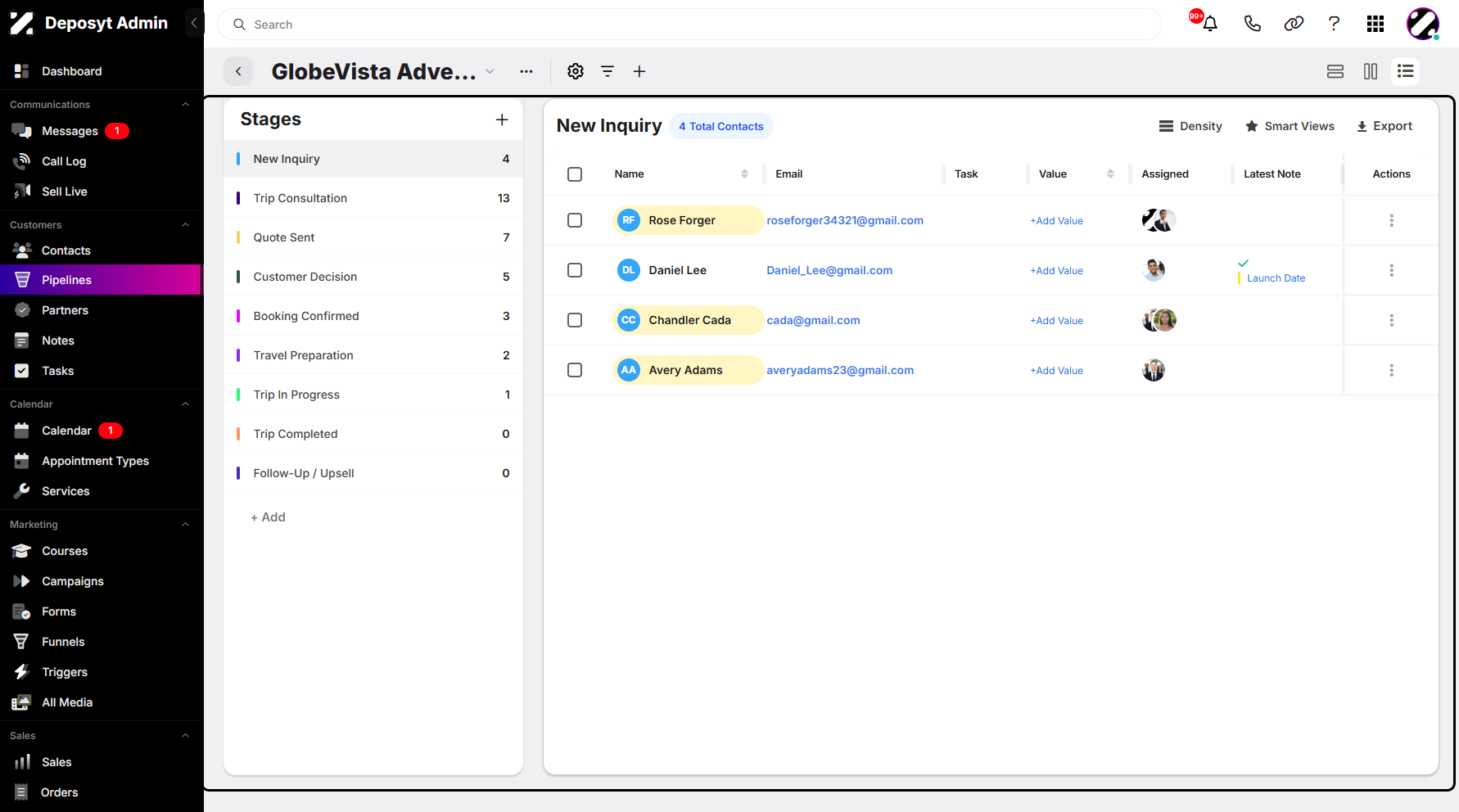Click the Density button
Screen dimensions: 1459x812
pyautogui.click(x=1190, y=126)
